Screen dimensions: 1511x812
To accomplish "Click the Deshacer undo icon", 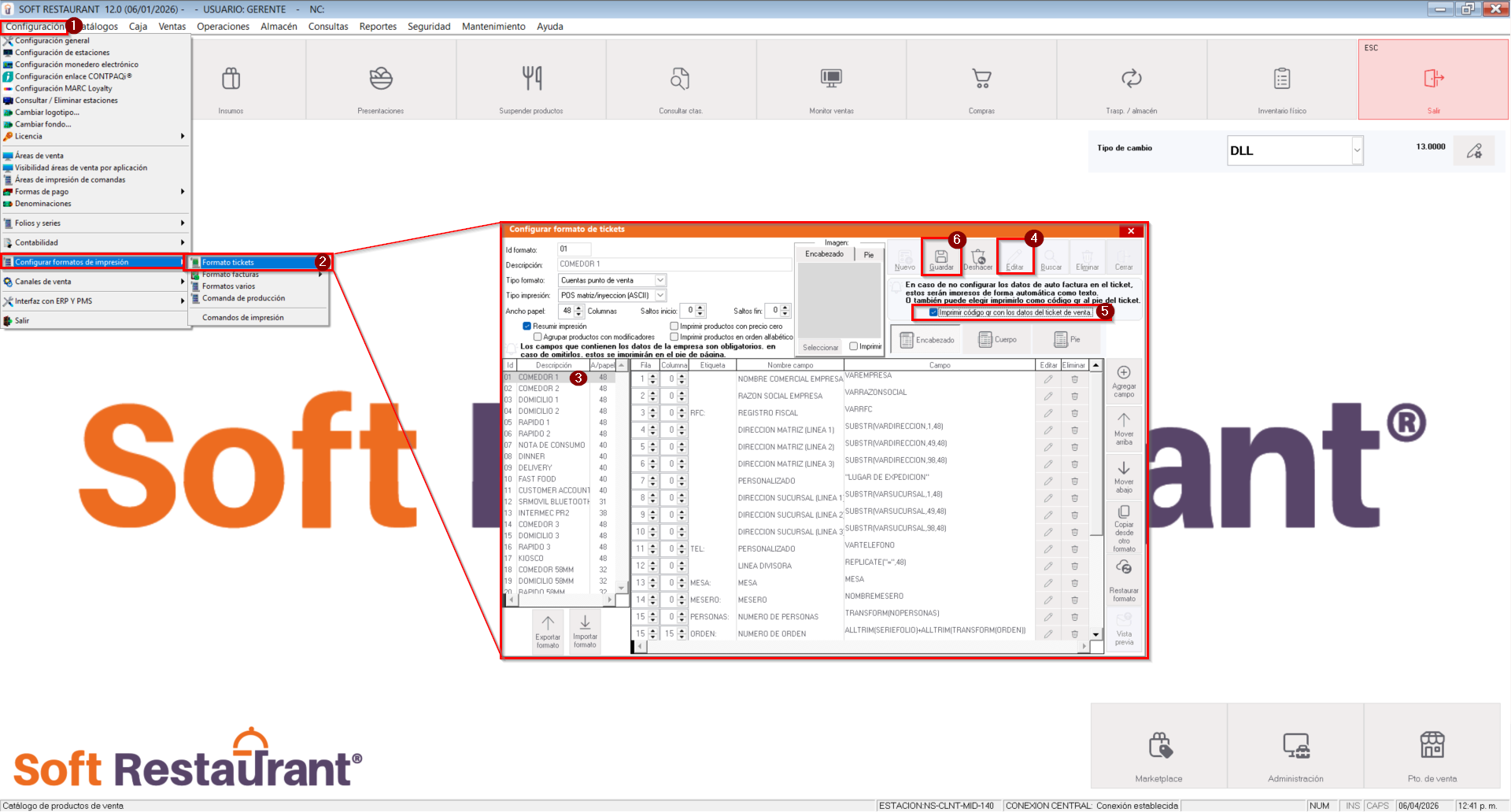I will click(978, 259).
